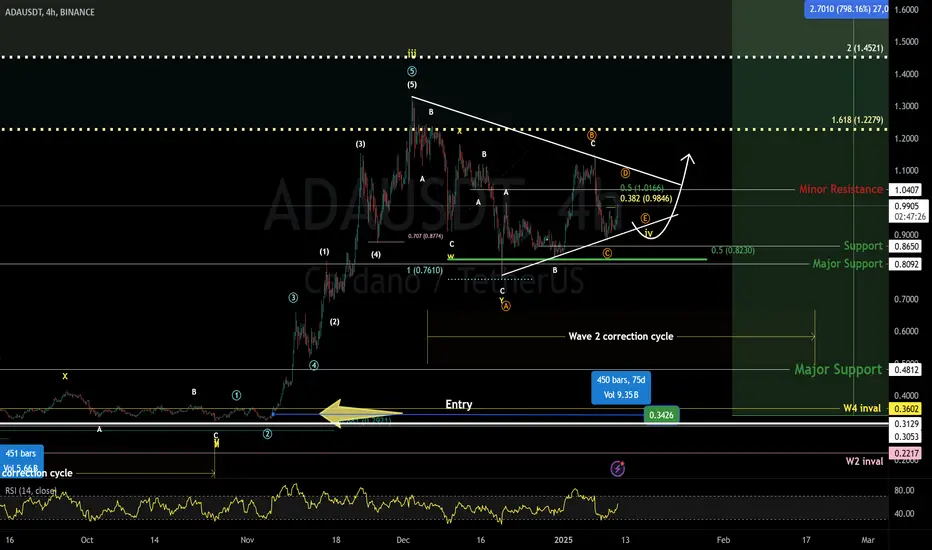Click the ADAUSDT, 4h, BINANCE symbol title
Screen dimensions: 932x550
tap(49, 12)
